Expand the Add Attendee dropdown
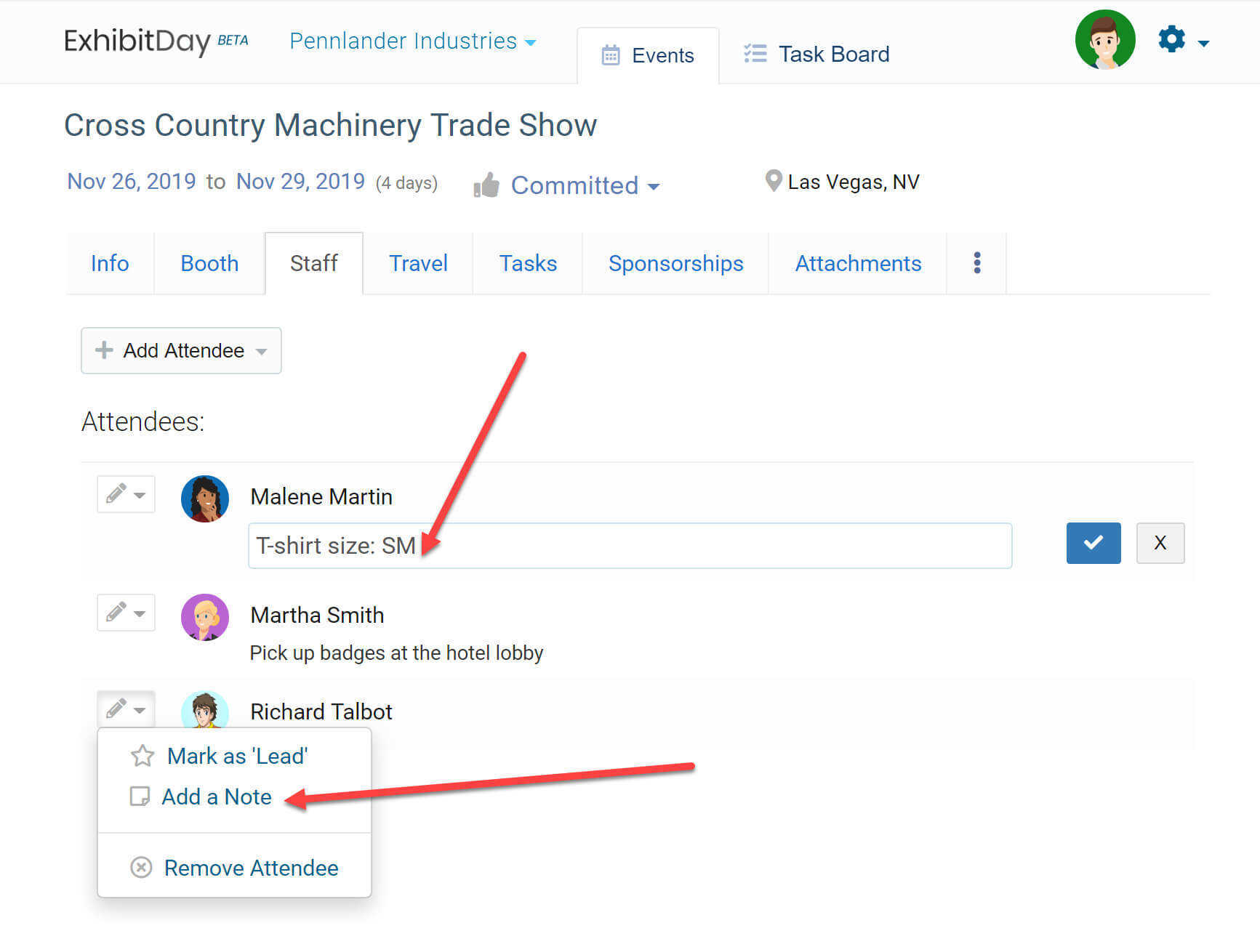Viewport: 1260px width, 952px height. coord(181,350)
